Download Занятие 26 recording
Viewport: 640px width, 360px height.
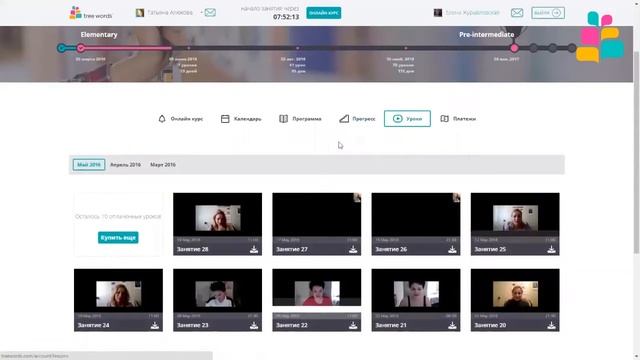point(452,249)
